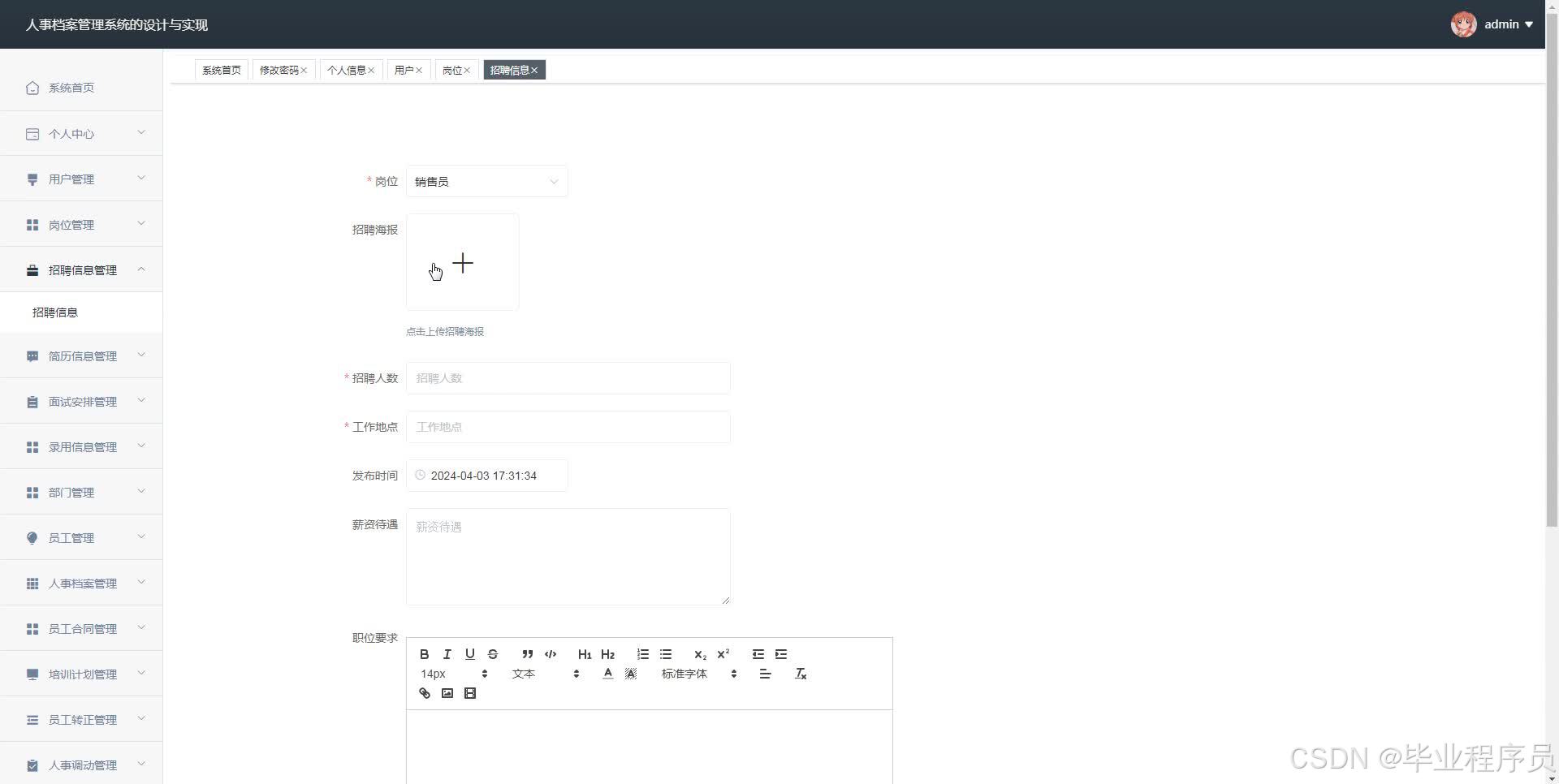This screenshot has width=1559, height=784.
Task: Open the 标准字体 font family dropdown
Action: 699,674
